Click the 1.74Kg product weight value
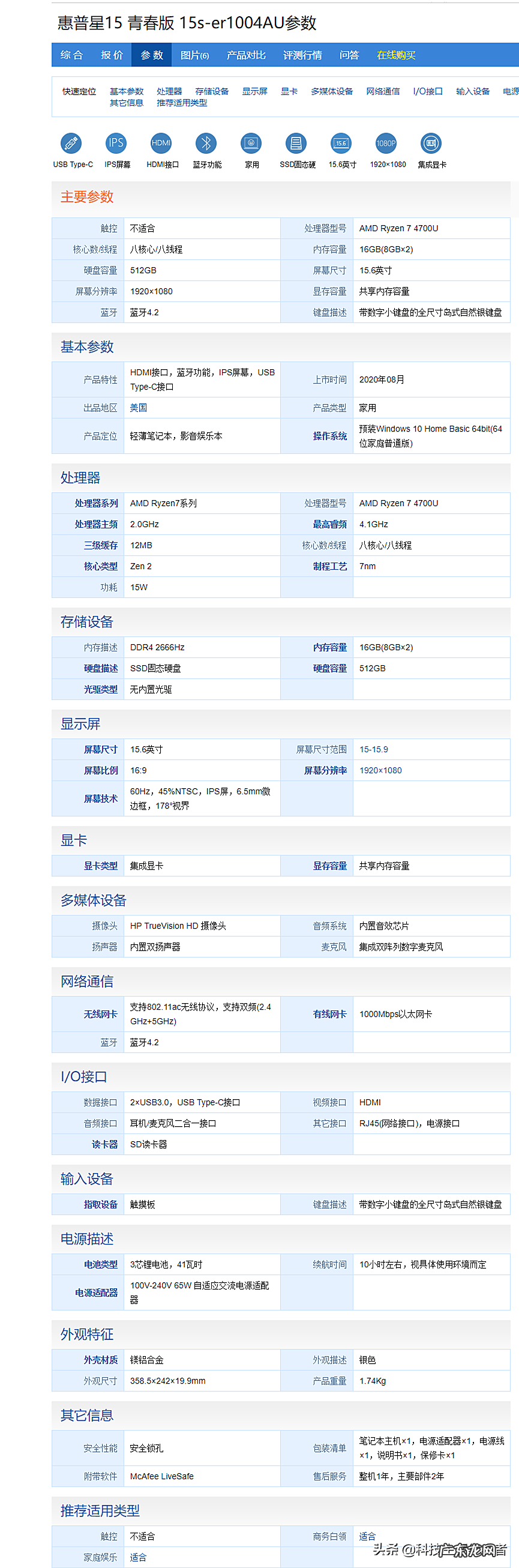The height and width of the screenshot is (1568, 519). click(x=373, y=1381)
